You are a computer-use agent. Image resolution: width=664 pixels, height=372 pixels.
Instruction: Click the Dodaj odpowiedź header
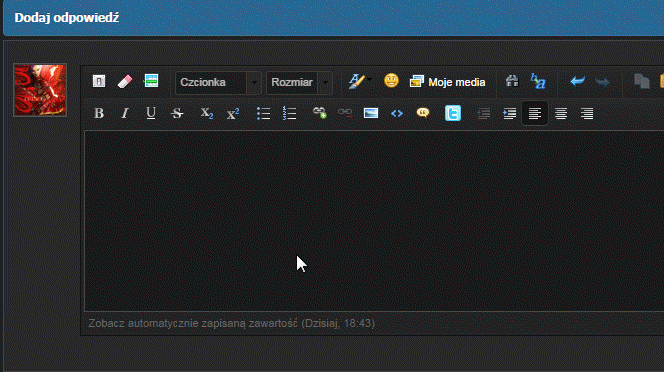pyautogui.click(x=67, y=18)
